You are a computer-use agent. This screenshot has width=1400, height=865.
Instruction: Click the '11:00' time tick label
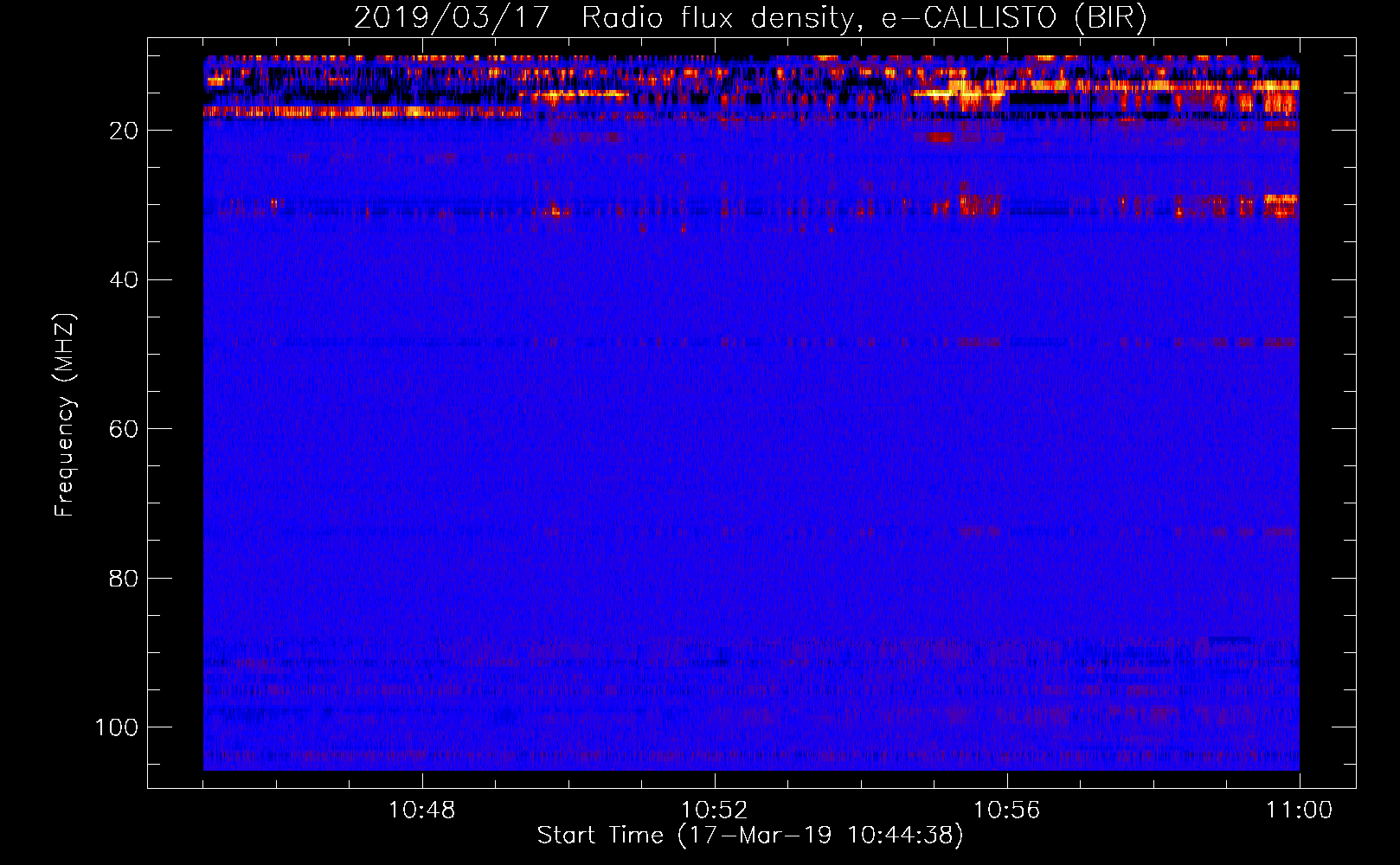coord(1299,811)
